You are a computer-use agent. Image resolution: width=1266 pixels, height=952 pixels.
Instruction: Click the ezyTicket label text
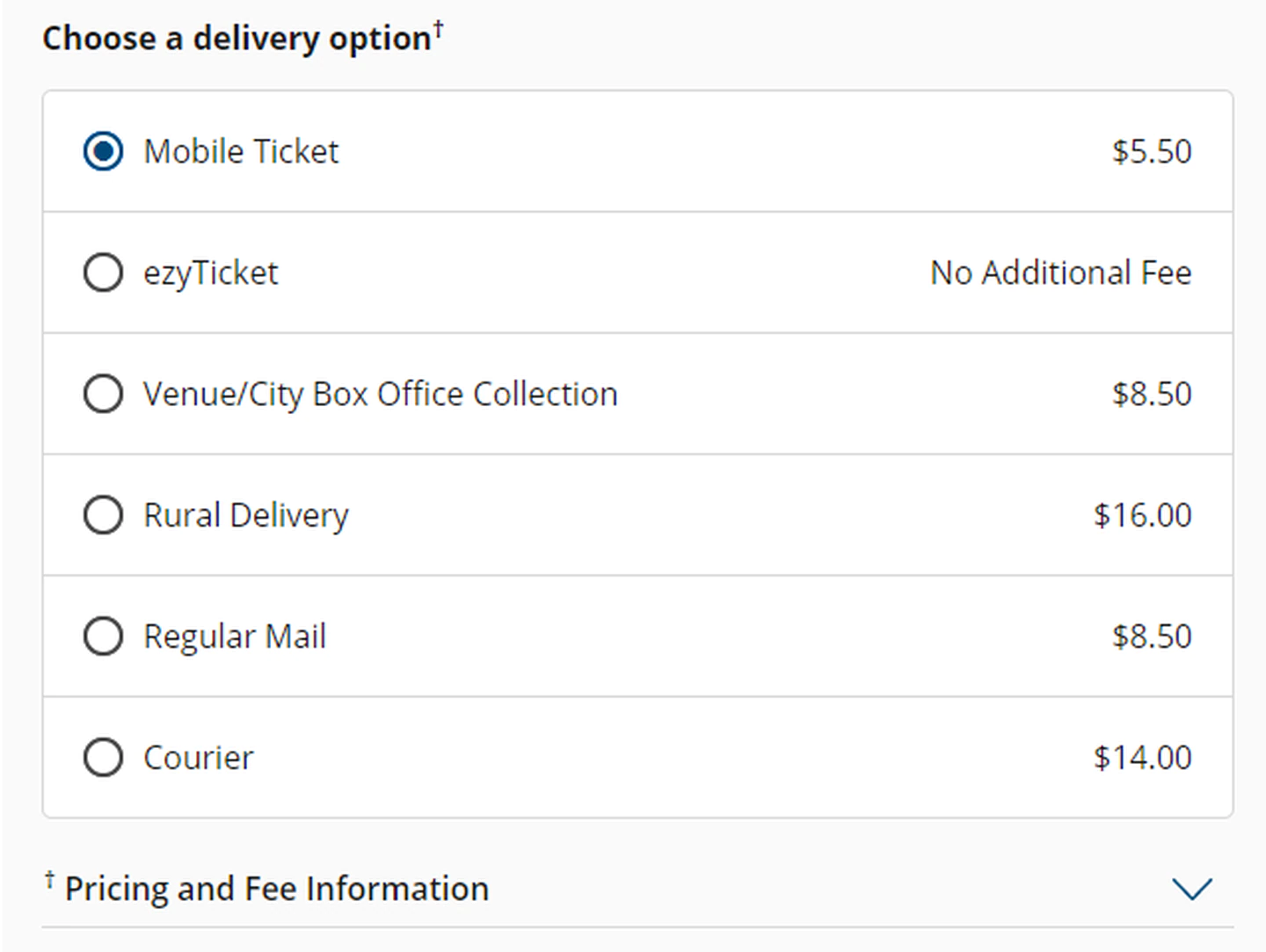[x=210, y=273]
